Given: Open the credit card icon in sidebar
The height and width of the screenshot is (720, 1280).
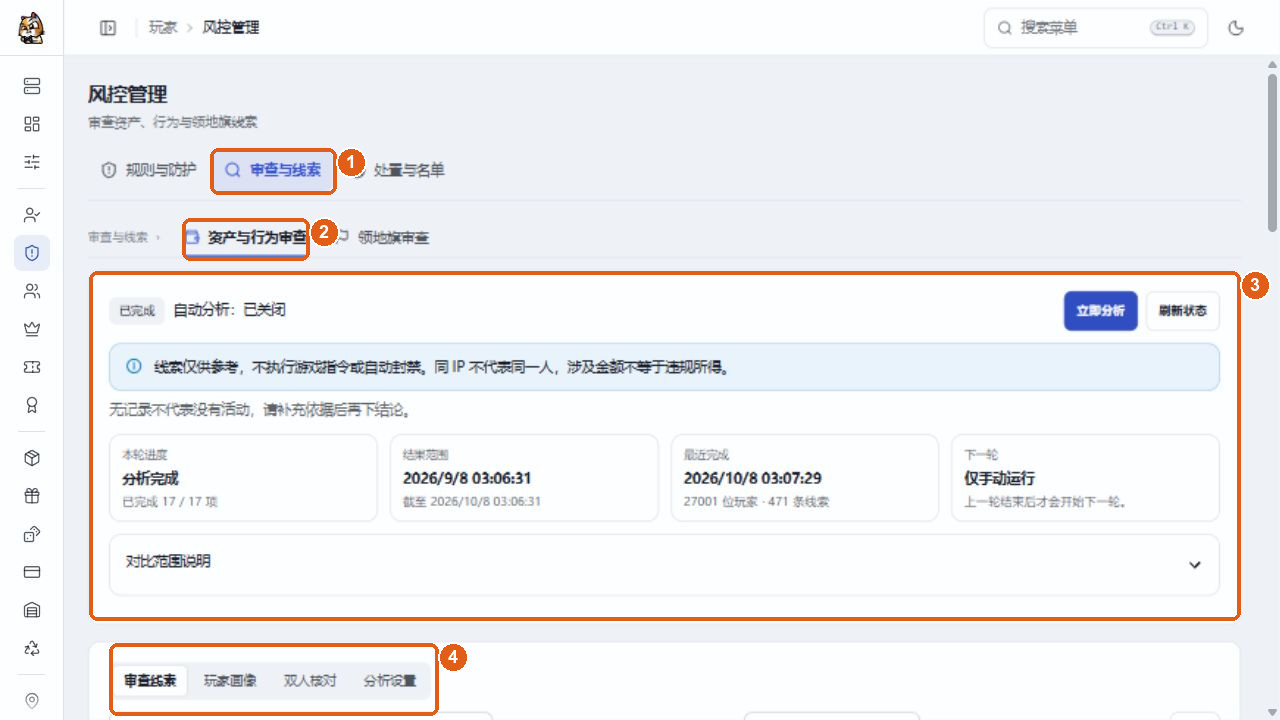Looking at the screenshot, I should point(32,572).
